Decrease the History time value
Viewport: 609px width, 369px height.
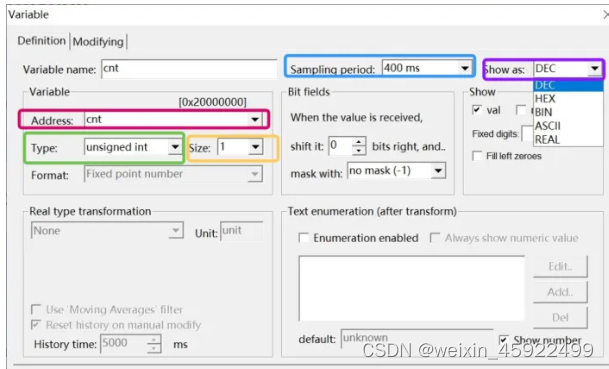[x=154, y=348]
